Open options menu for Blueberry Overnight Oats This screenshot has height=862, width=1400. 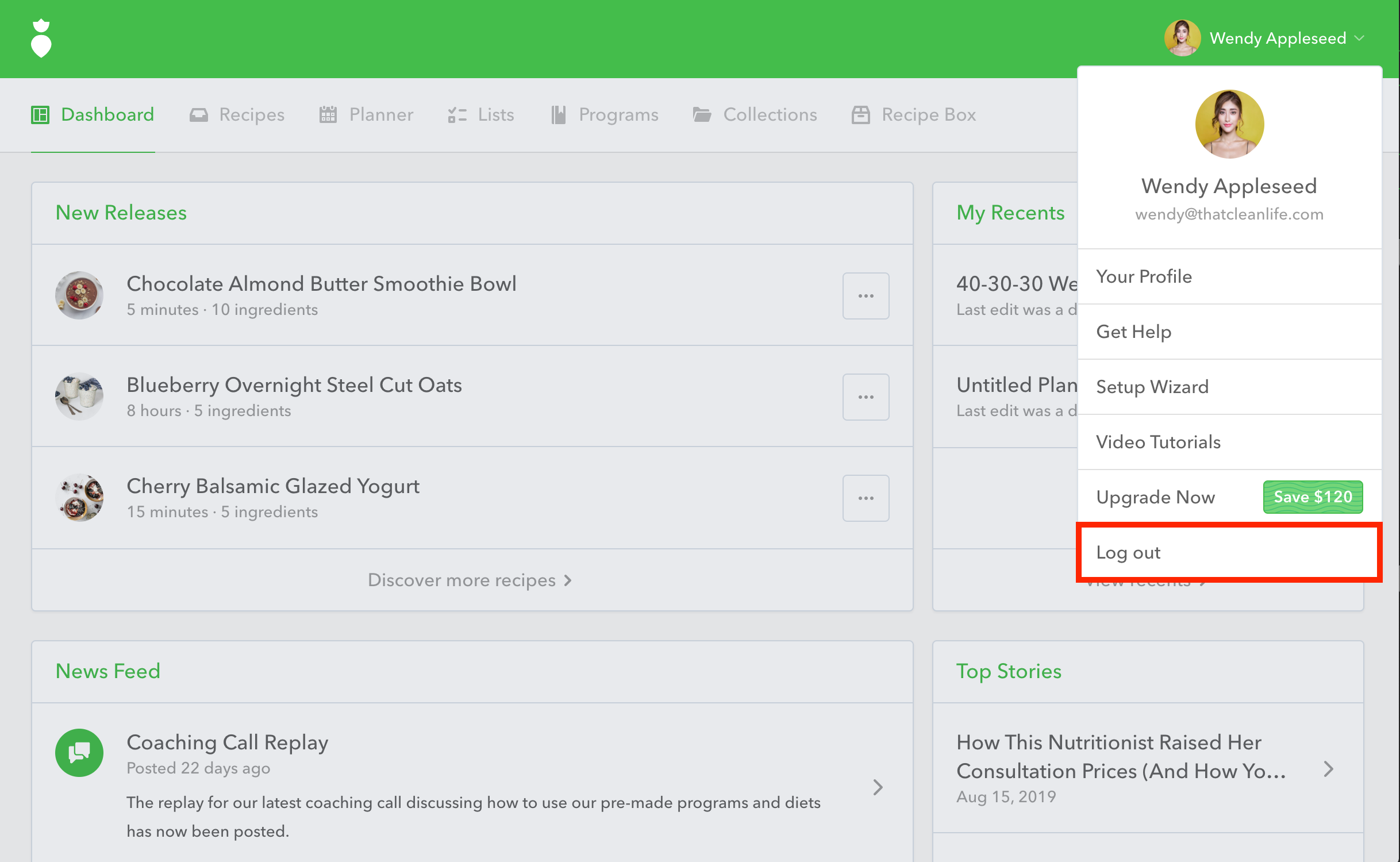866,397
